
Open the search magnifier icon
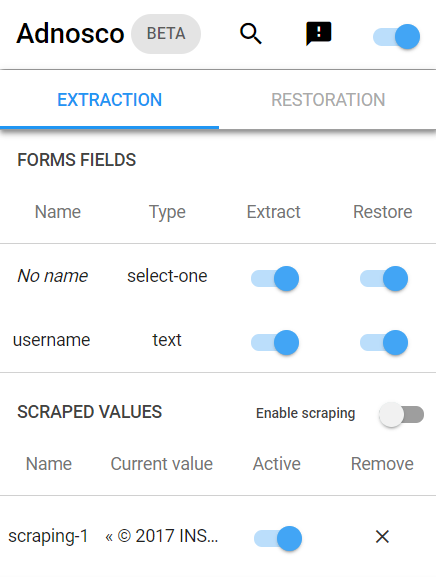[x=251, y=34]
